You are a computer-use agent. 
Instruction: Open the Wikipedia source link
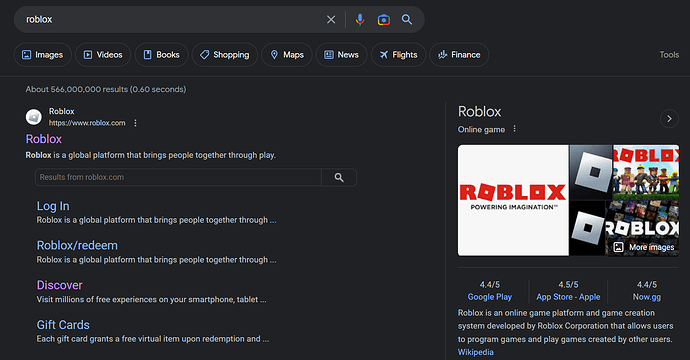pos(475,352)
